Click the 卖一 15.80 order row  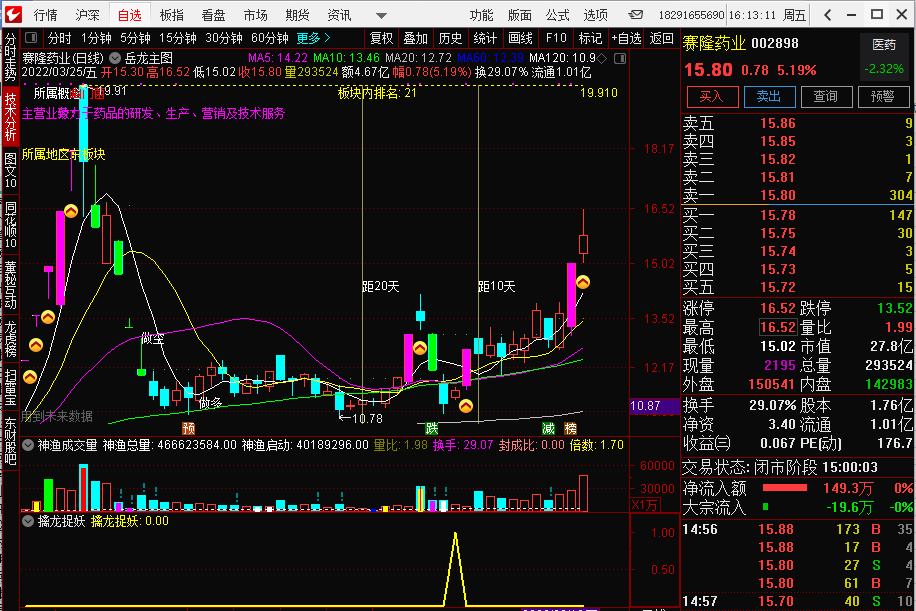pos(798,195)
